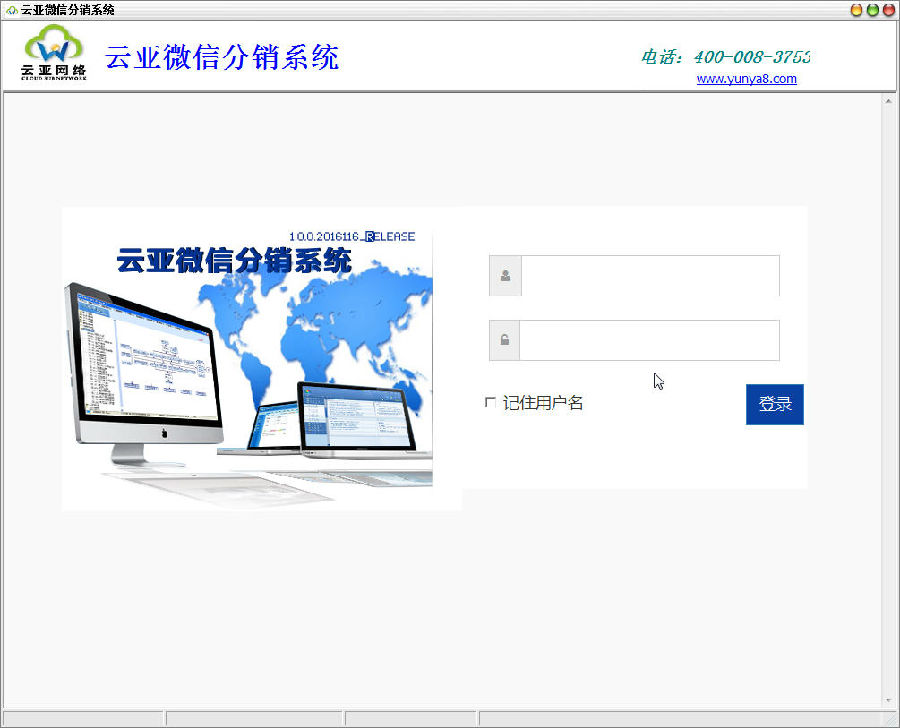Maximize window with the green button

(873, 10)
